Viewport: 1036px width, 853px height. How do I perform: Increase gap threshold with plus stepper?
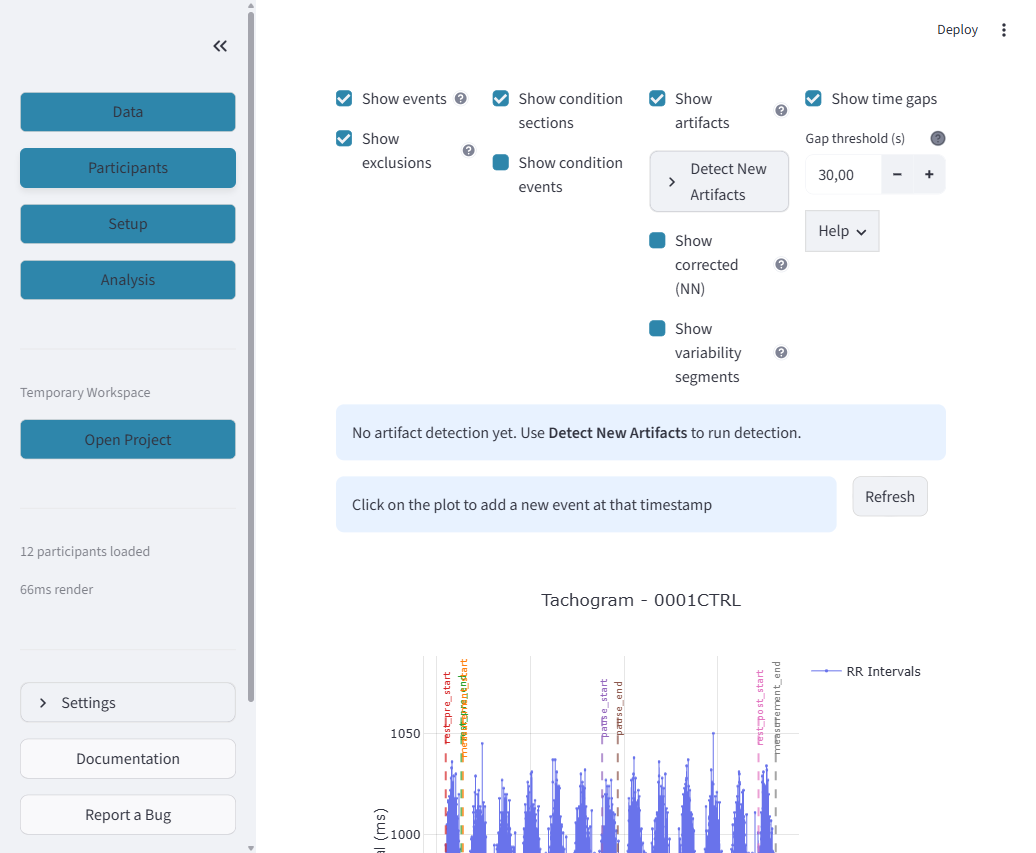pos(929,174)
